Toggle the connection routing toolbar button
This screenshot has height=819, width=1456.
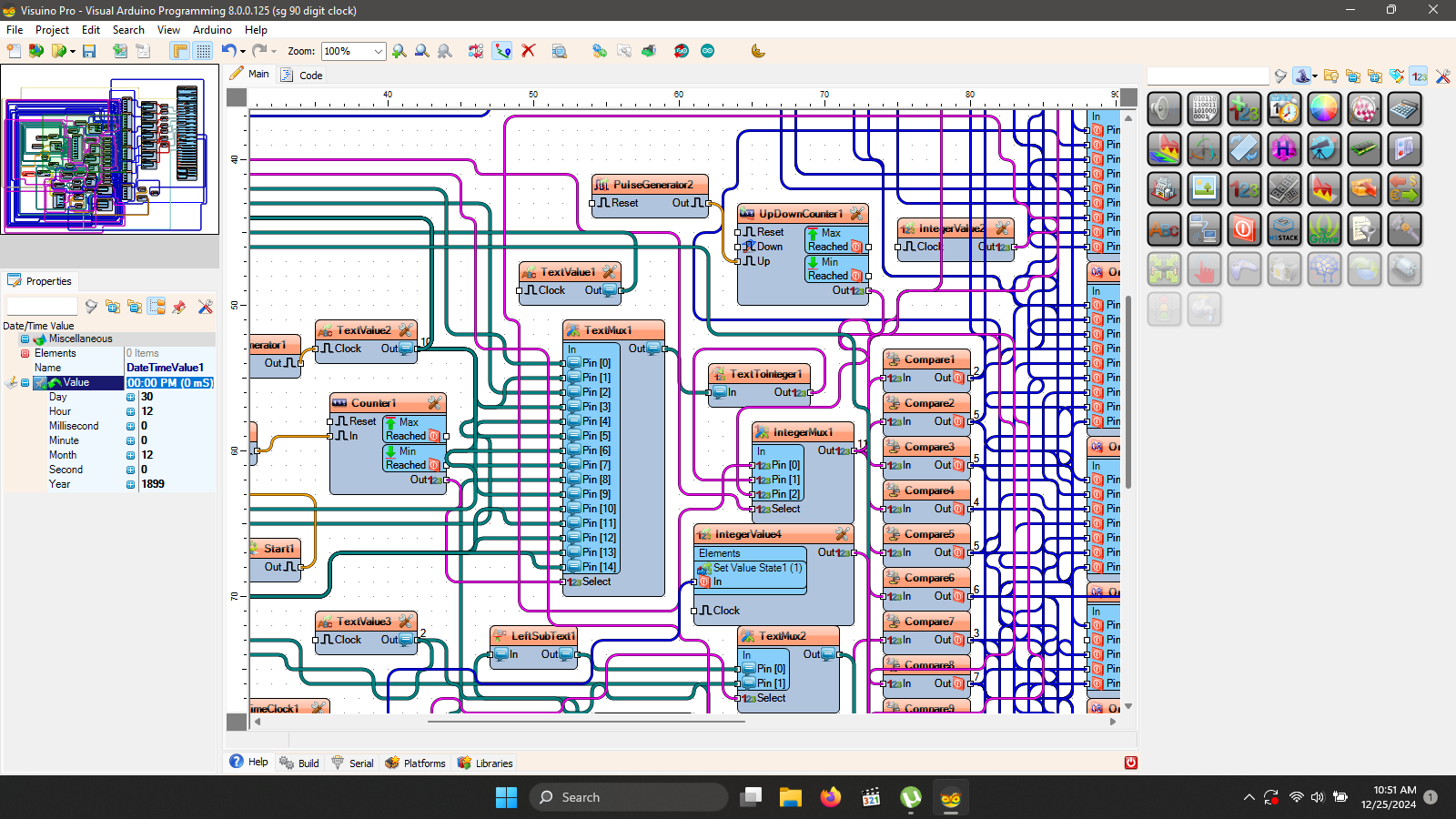point(502,51)
